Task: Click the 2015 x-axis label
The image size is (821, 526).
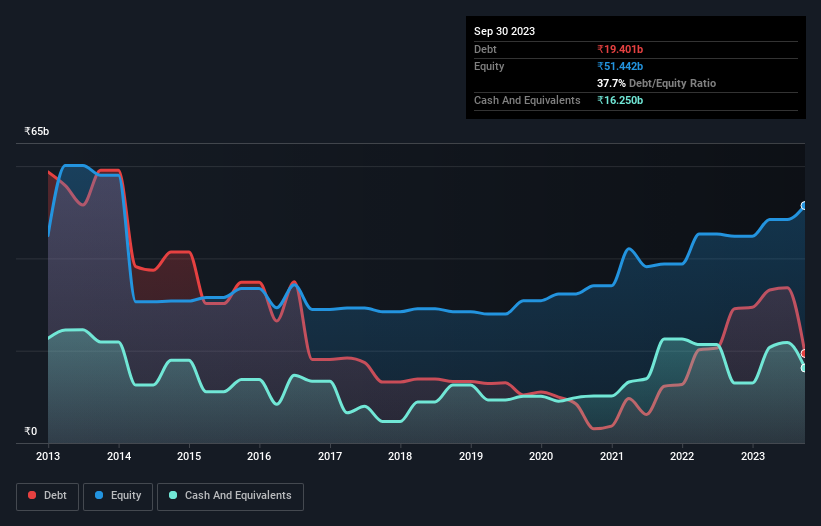Action: [x=189, y=456]
